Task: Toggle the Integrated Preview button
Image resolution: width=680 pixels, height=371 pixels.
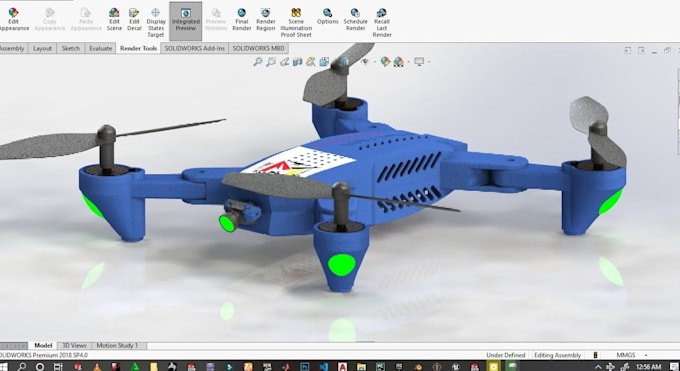Action: [186, 20]
